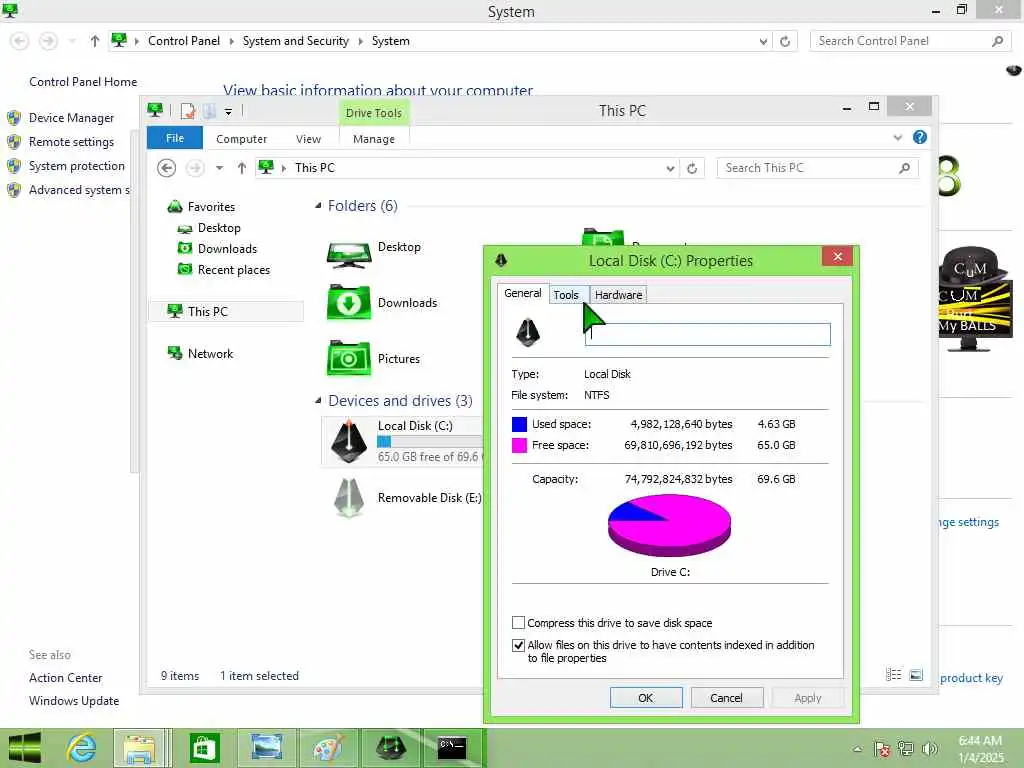Select the Local Disk (C:) drive icon

(349, 442)
